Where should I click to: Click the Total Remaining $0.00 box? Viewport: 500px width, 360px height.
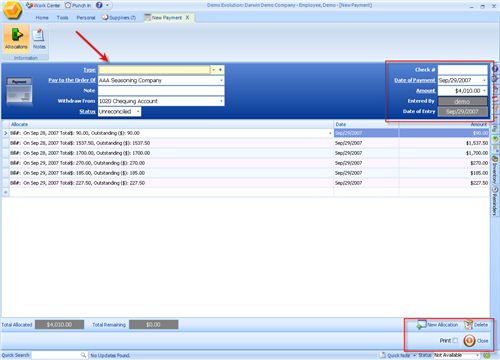[x=153, y=325]
